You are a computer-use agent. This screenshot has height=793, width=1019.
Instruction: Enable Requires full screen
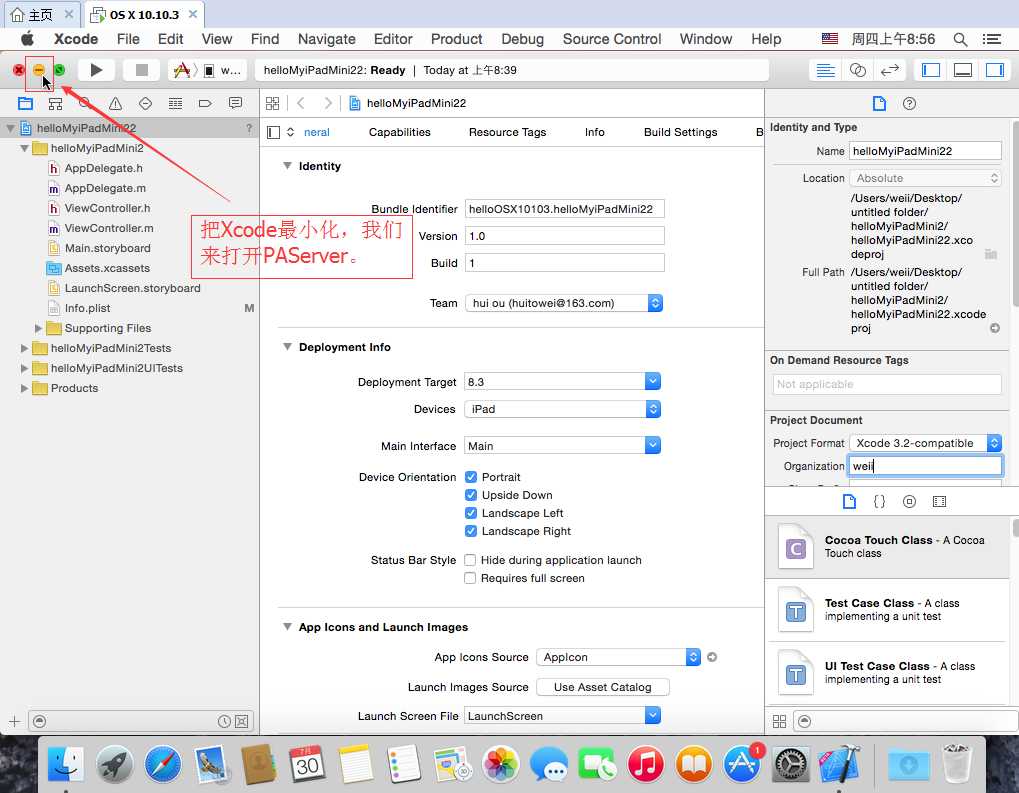[x=470, y=578]
